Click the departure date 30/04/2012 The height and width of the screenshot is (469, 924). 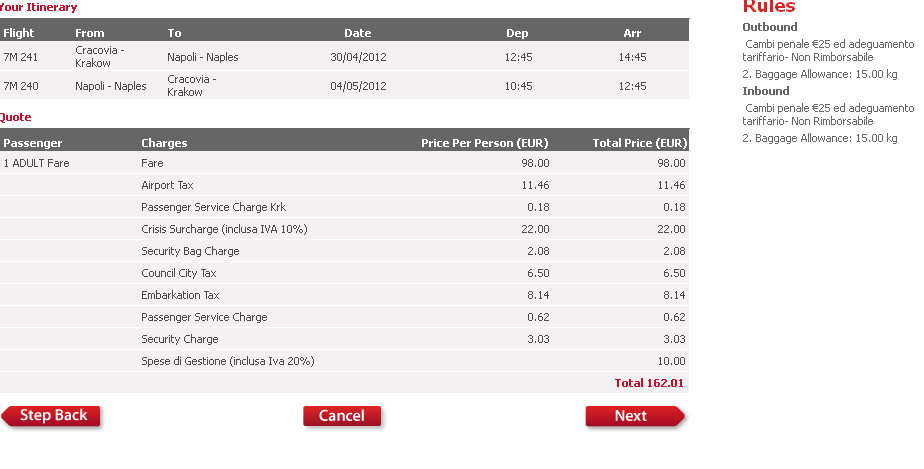[358, 57]
